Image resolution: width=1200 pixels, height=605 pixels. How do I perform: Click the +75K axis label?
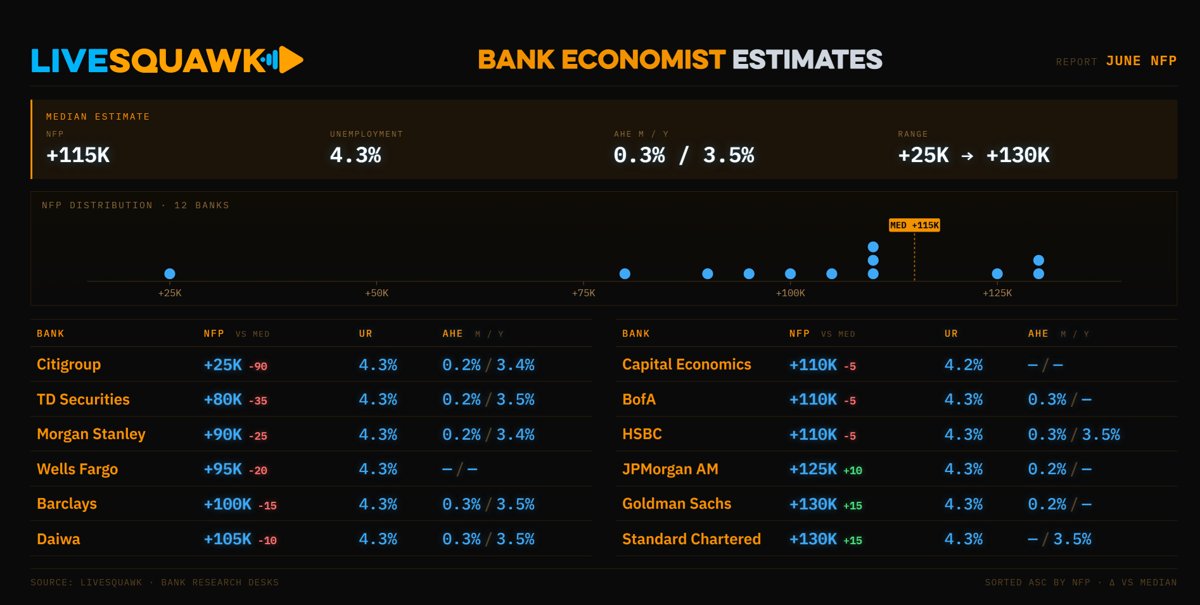coord(583,293)
